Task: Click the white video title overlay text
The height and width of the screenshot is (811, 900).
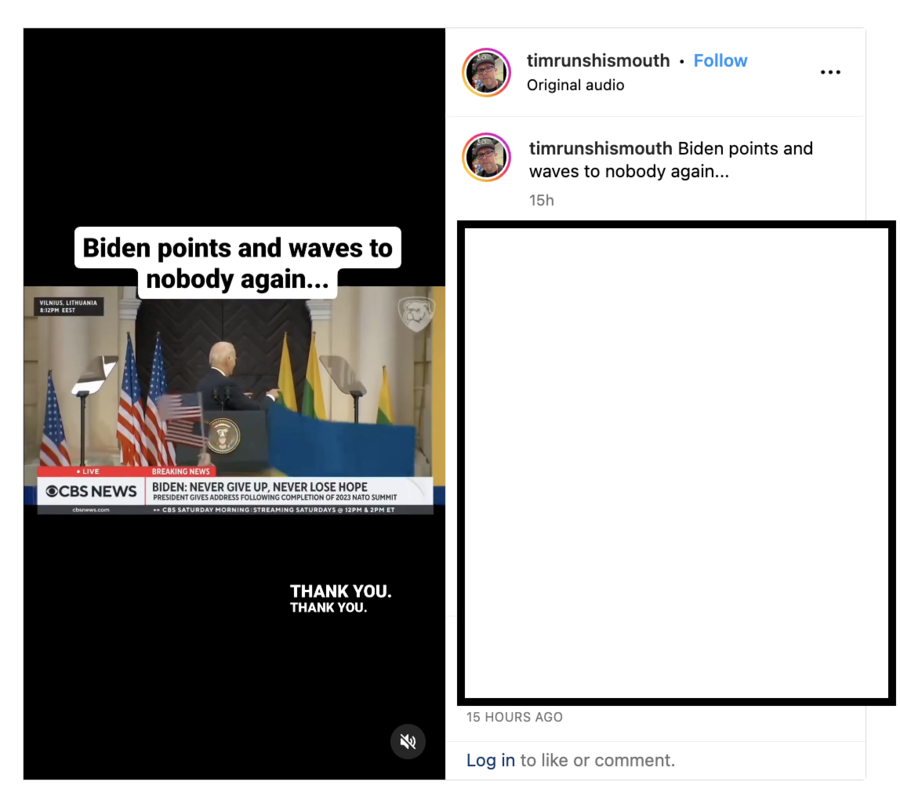Action: 238,263
